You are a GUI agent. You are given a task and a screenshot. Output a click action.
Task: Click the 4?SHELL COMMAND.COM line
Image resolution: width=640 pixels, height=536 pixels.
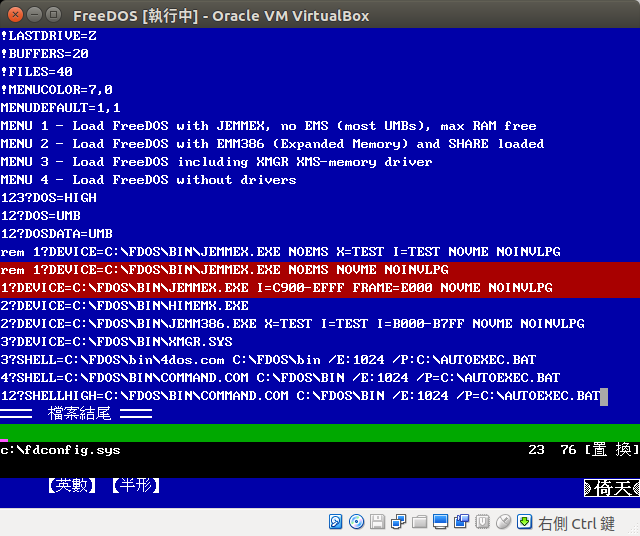click(280, 378)
